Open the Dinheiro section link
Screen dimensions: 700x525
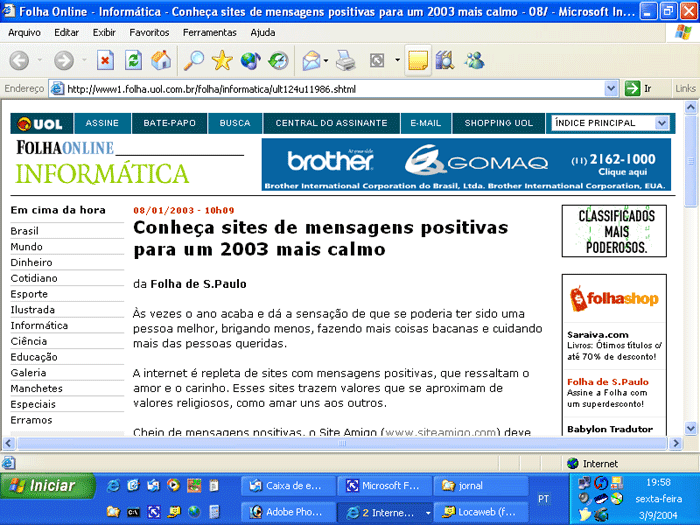(31, 262)
